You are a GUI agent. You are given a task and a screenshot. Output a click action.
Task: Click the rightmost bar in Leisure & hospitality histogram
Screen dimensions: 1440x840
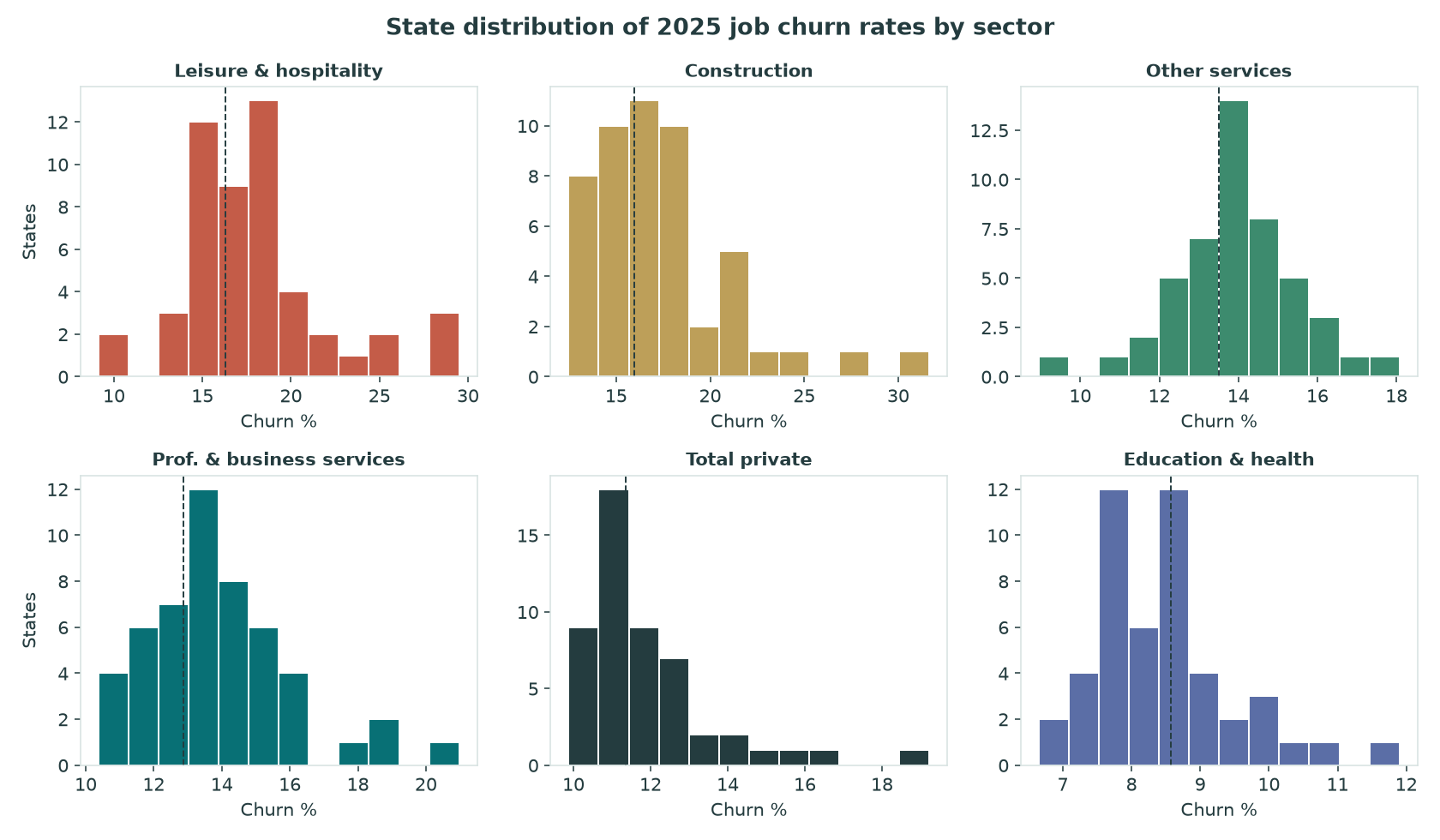[444, 345]
